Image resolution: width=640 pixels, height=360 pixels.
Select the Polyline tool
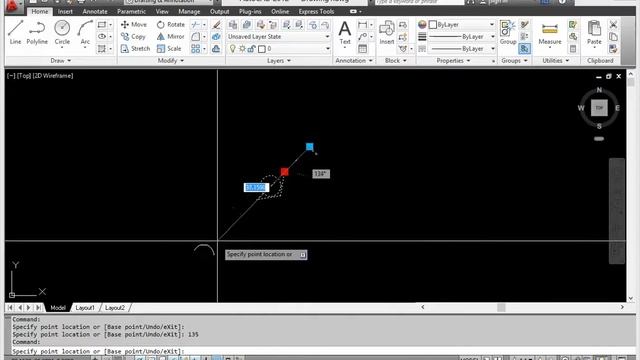pos(37,32)
